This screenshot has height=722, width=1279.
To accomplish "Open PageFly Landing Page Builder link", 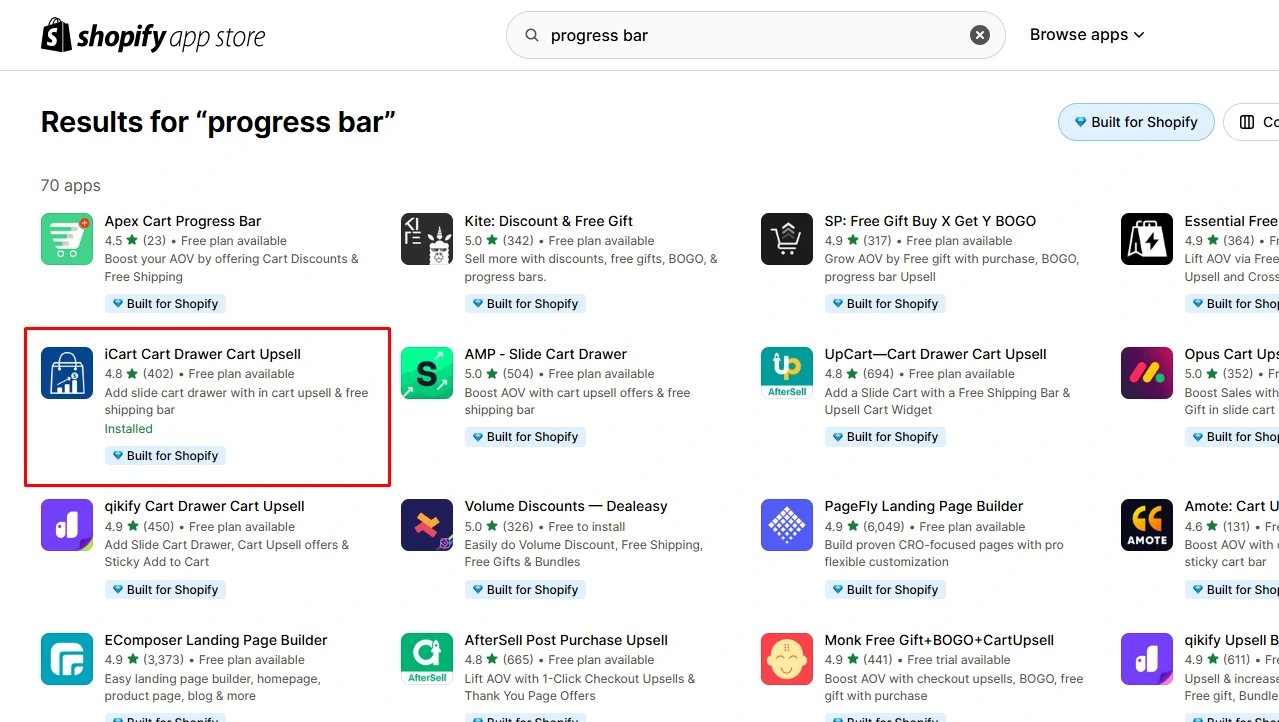I will 924,506.
